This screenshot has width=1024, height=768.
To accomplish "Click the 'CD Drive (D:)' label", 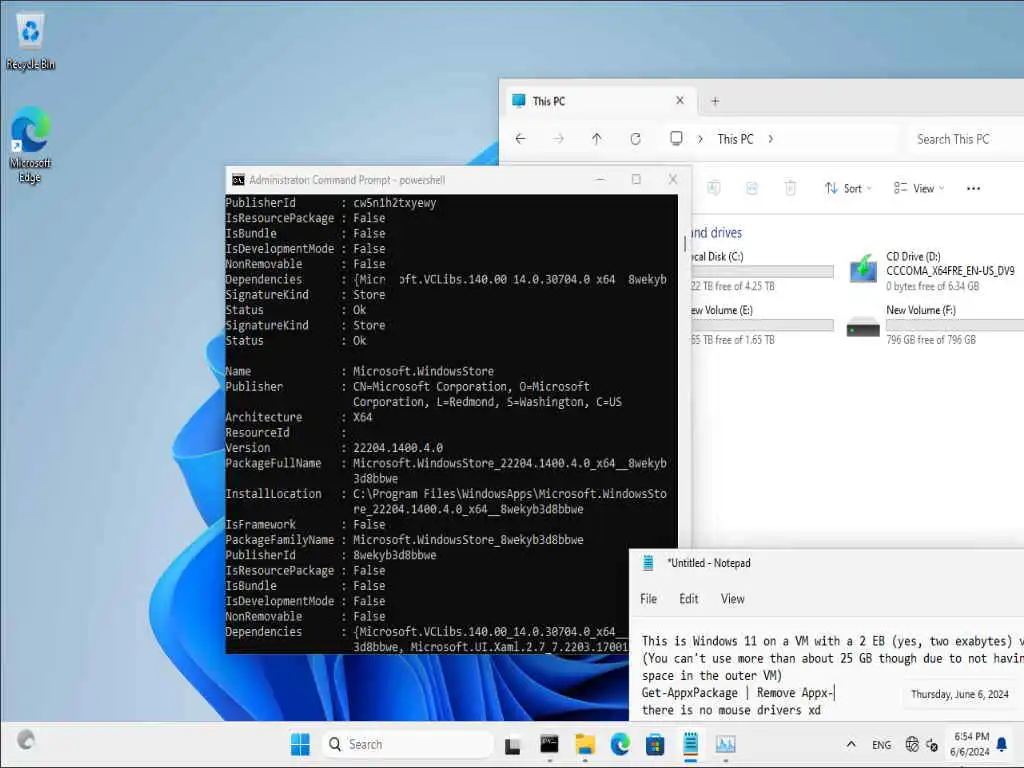I will (913, 256).
